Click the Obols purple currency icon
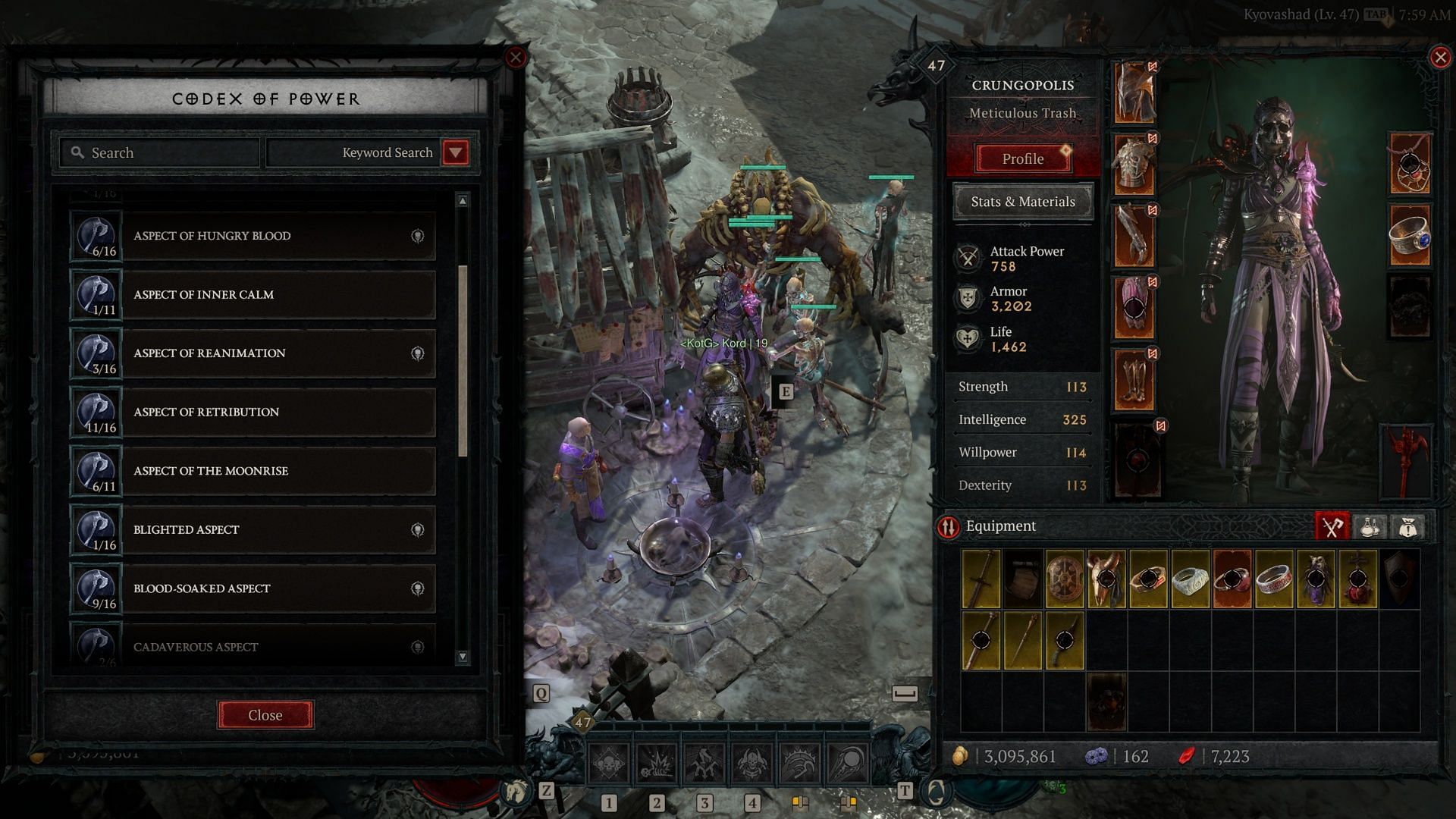 pos(1094,756)
